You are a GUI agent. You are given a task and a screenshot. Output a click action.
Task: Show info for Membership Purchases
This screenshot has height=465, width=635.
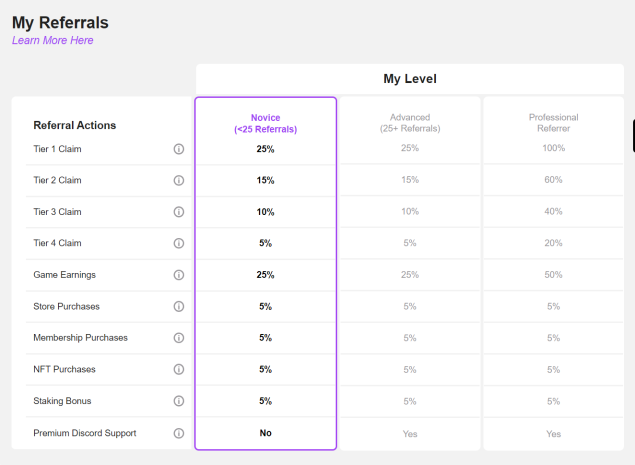179,337
